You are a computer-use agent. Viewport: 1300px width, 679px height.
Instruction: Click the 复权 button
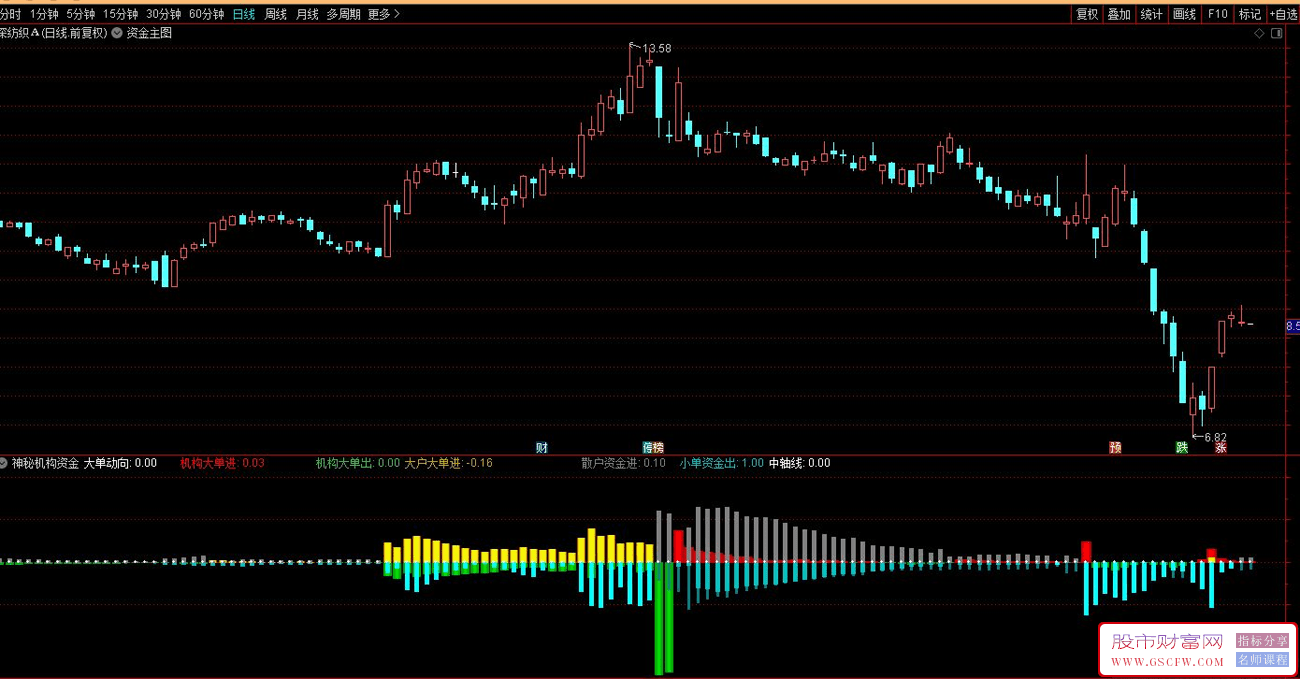click(x=1087, y=14)
